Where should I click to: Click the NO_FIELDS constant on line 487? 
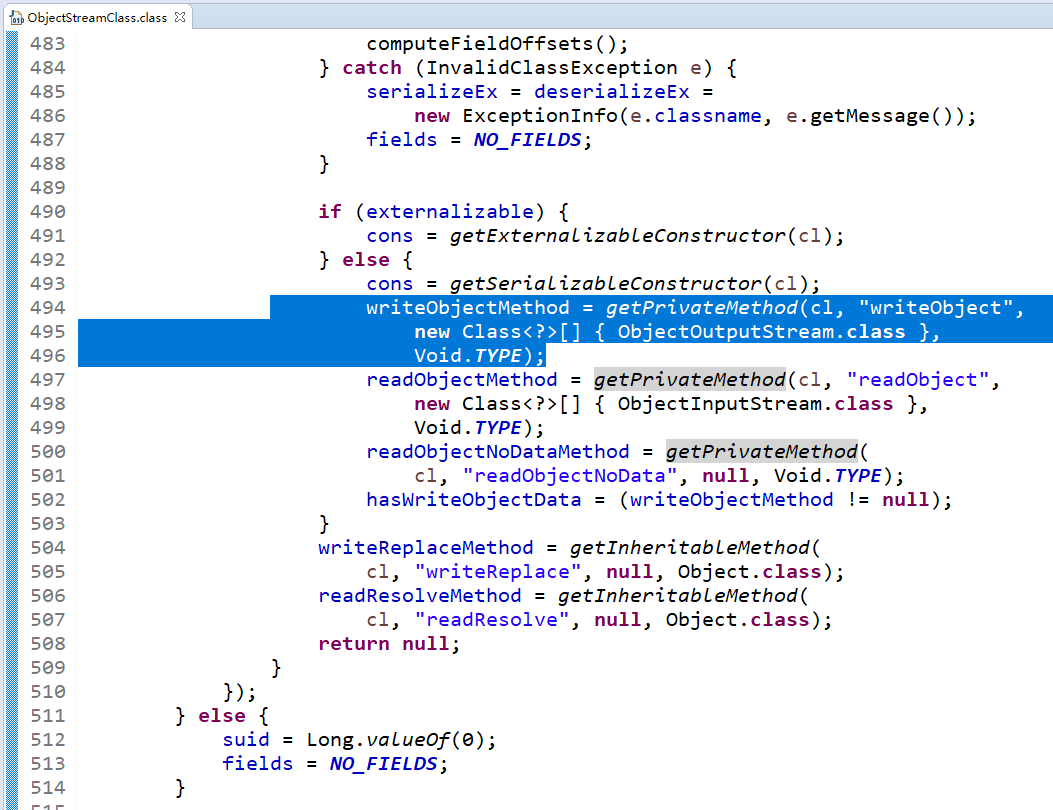click(x=527, y=140)
